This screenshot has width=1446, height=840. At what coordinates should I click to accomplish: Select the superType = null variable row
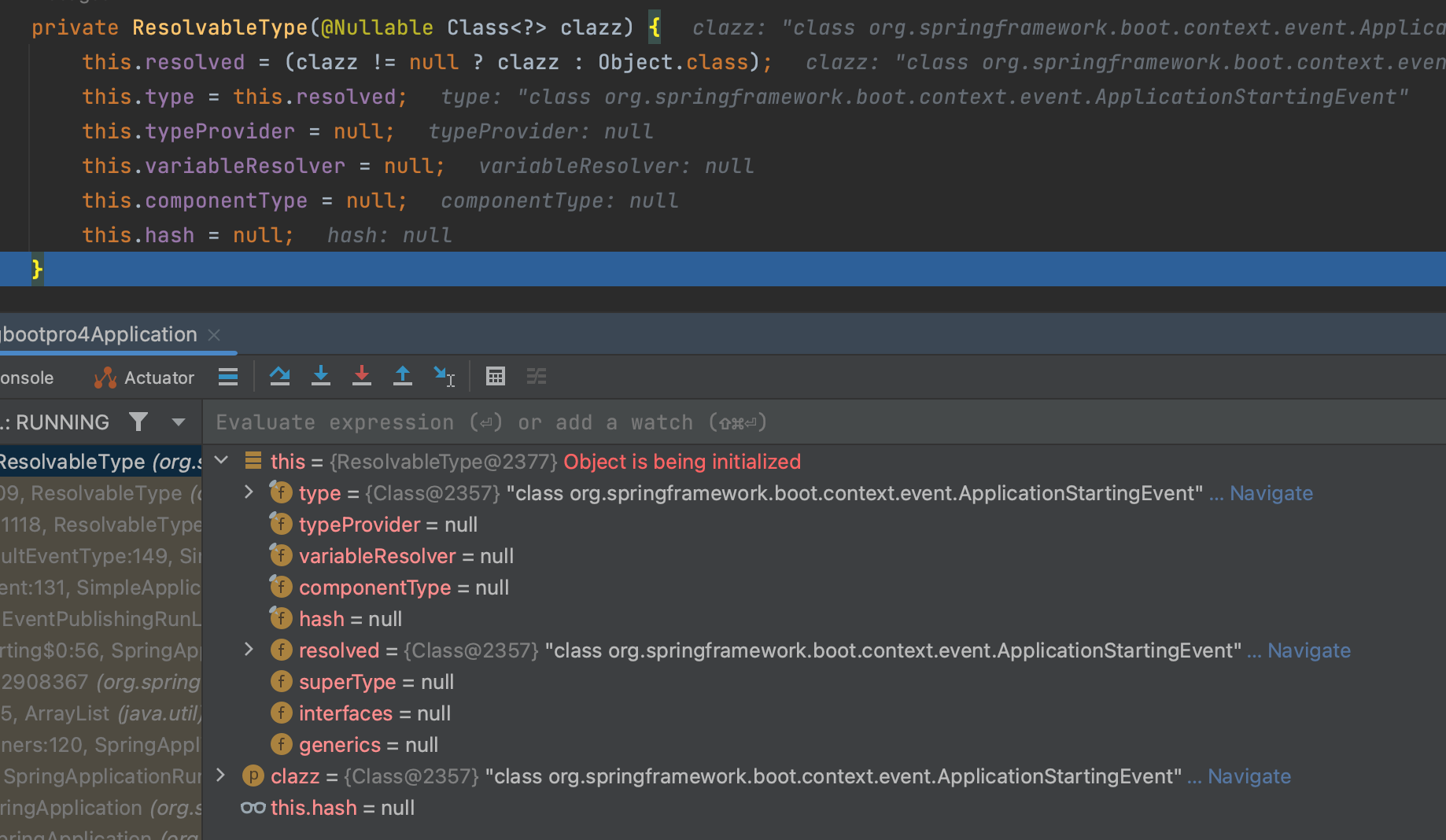824,682
